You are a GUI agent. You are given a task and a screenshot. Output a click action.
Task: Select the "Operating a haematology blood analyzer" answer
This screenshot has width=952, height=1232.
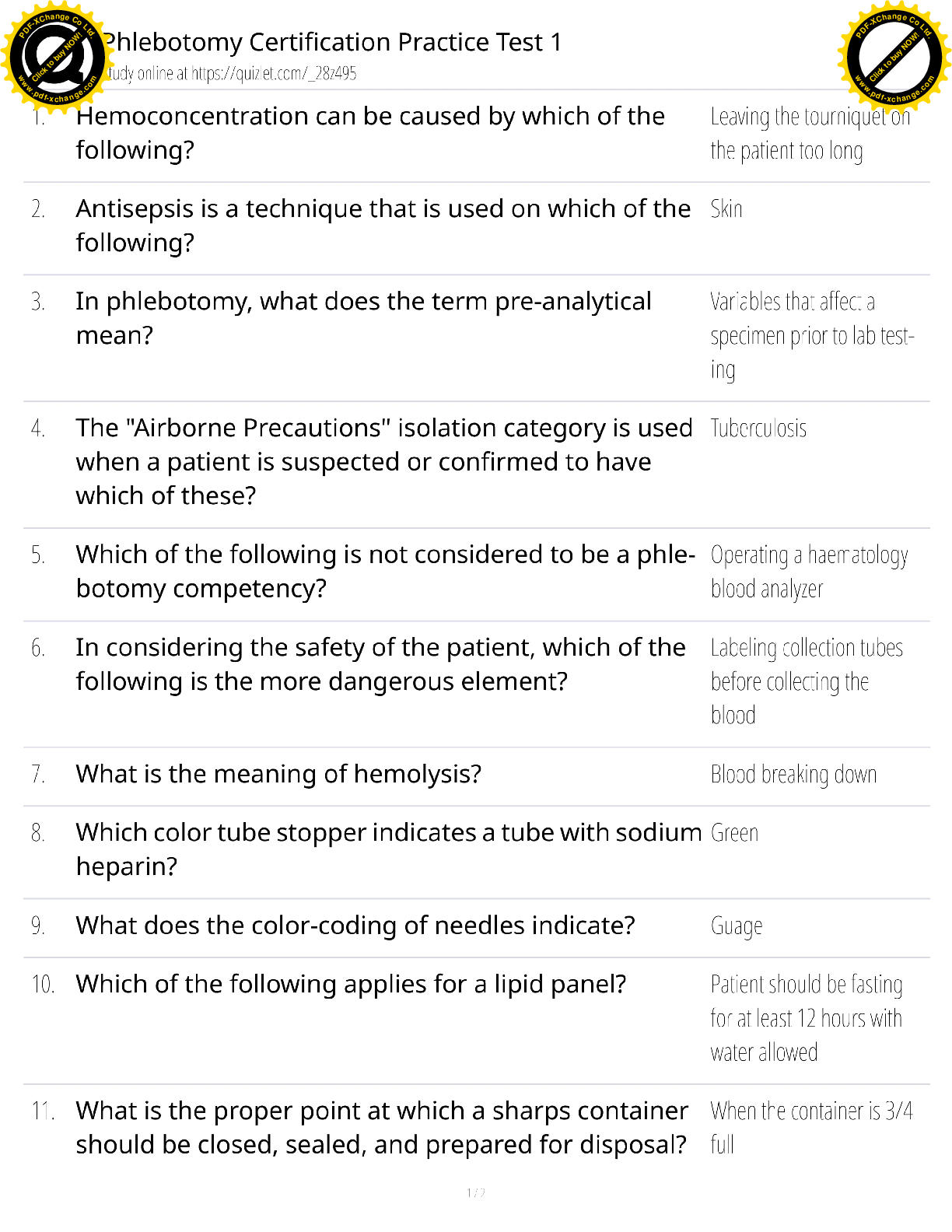tap(809, 572)
